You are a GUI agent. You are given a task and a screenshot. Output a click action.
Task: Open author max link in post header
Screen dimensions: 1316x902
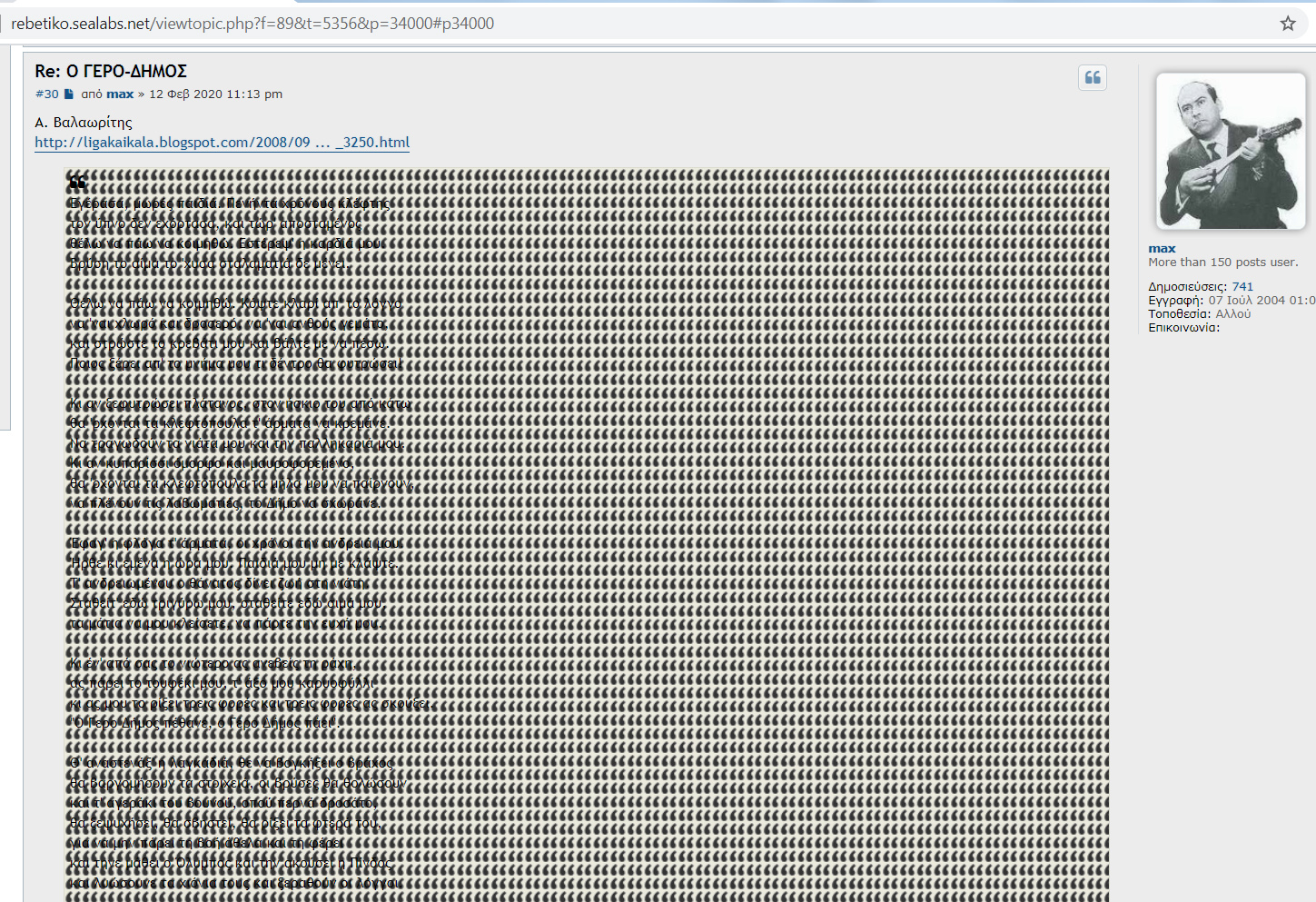click(x=120, y=94)
